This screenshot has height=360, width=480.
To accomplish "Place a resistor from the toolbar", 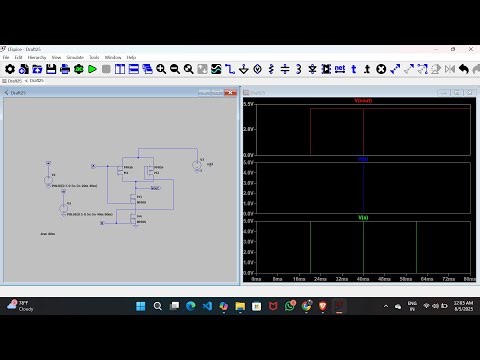I will tap(271, 69).
